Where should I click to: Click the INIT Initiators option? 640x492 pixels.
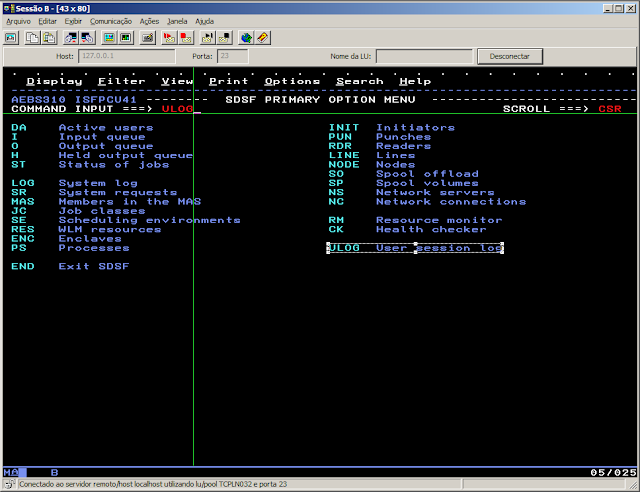(392, 127)
